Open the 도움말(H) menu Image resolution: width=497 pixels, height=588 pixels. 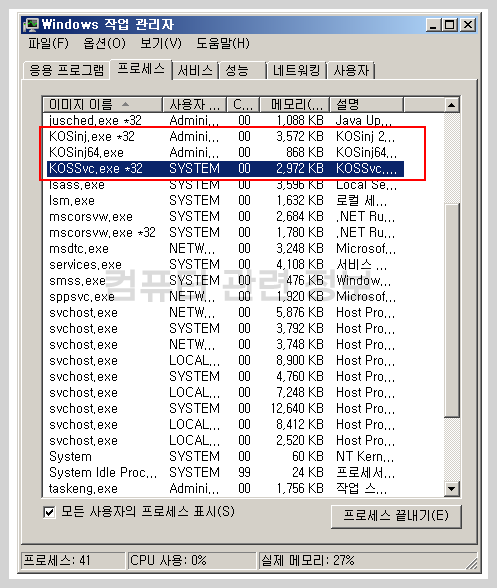(x=223, y=44)
